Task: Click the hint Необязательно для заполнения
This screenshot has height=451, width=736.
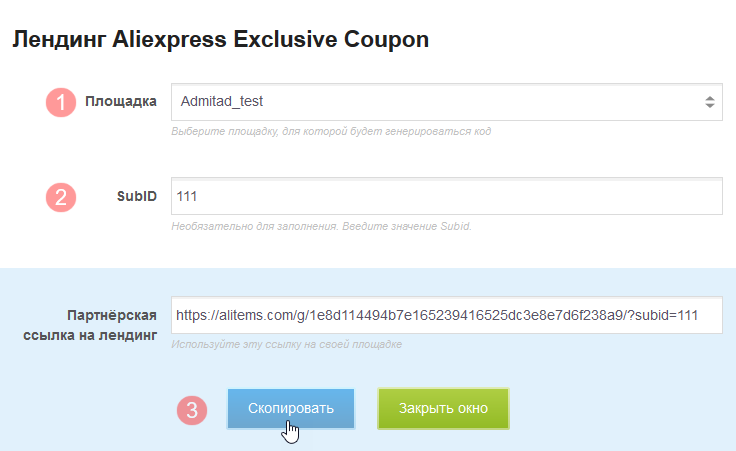Action: click(x=320, y=226)
